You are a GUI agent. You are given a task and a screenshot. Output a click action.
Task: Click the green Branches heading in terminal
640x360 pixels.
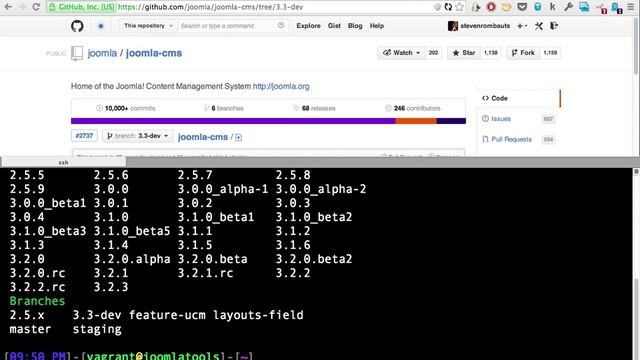click(37, 301)
